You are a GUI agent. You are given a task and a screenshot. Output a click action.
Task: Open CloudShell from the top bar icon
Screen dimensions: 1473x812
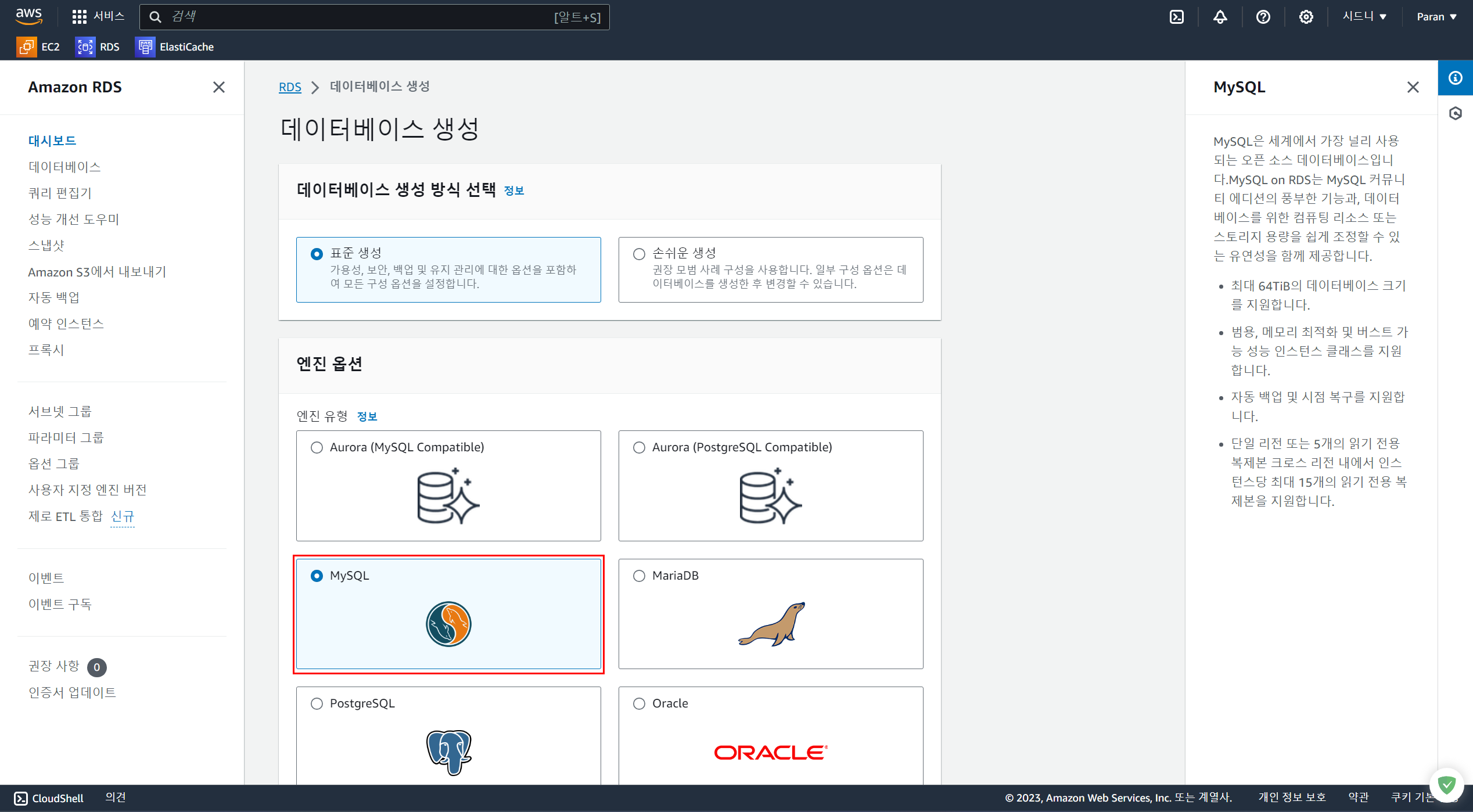pos(1177,17)
